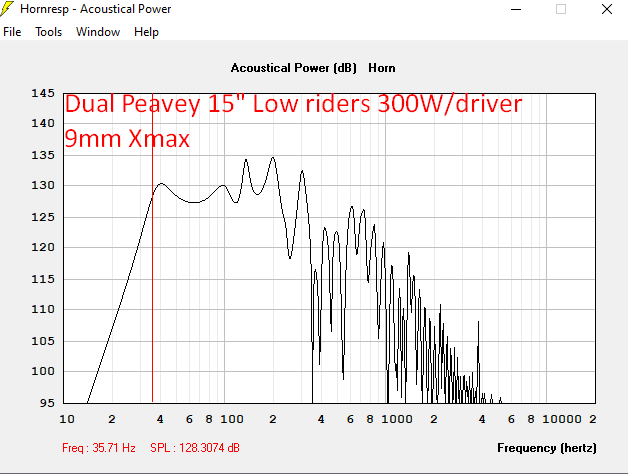The height and width of the screenshot is (474, 628).
Task: Click the 'SPL : 128.3074 dB' readout
Action: [x=195, y=448]
